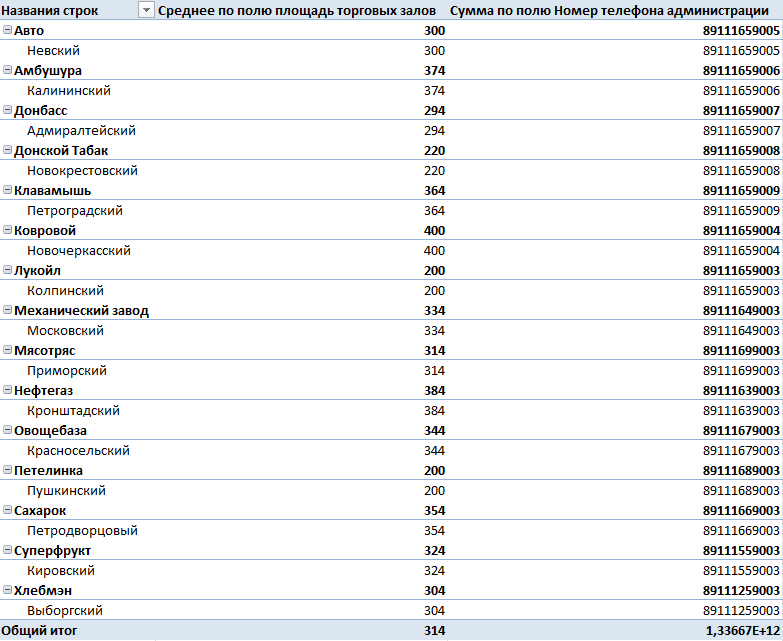Viewport: 783px width, 641px height.
Task: Collapse the Донской Табак group
Action: [7, 150]
